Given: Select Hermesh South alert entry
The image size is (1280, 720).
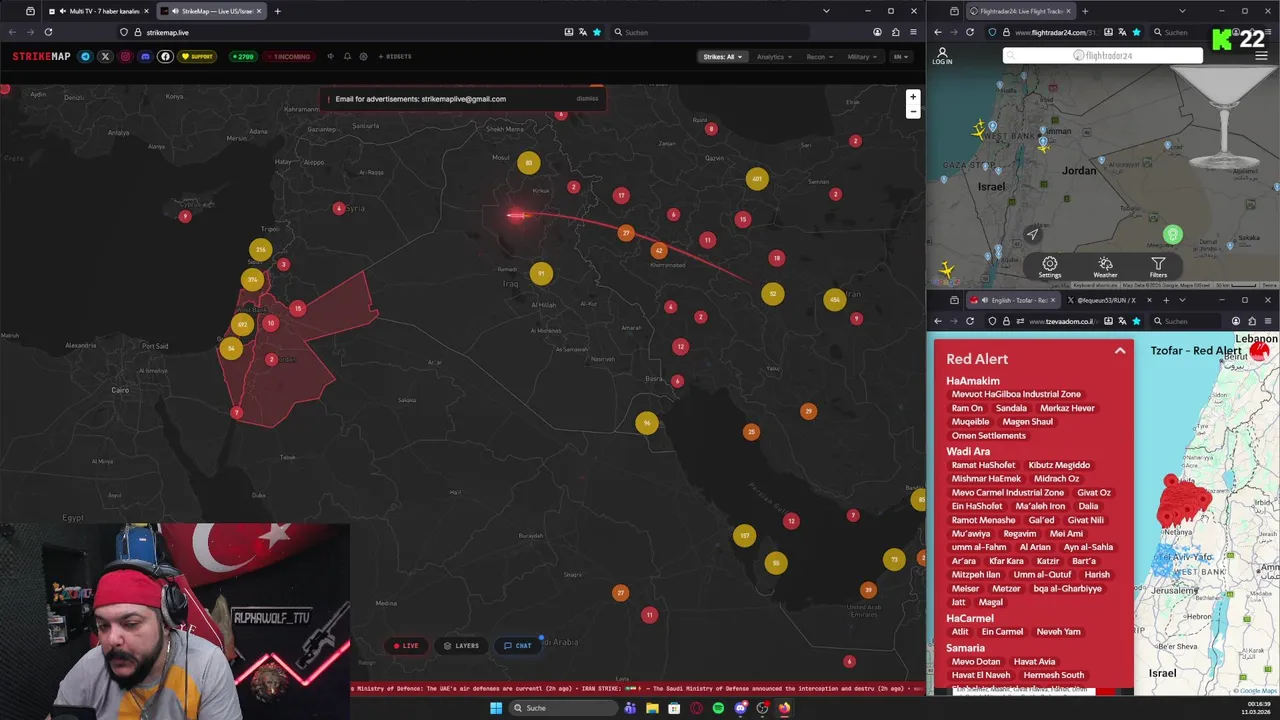Looking at the screenshot, I should click(x=1053, y=675).
